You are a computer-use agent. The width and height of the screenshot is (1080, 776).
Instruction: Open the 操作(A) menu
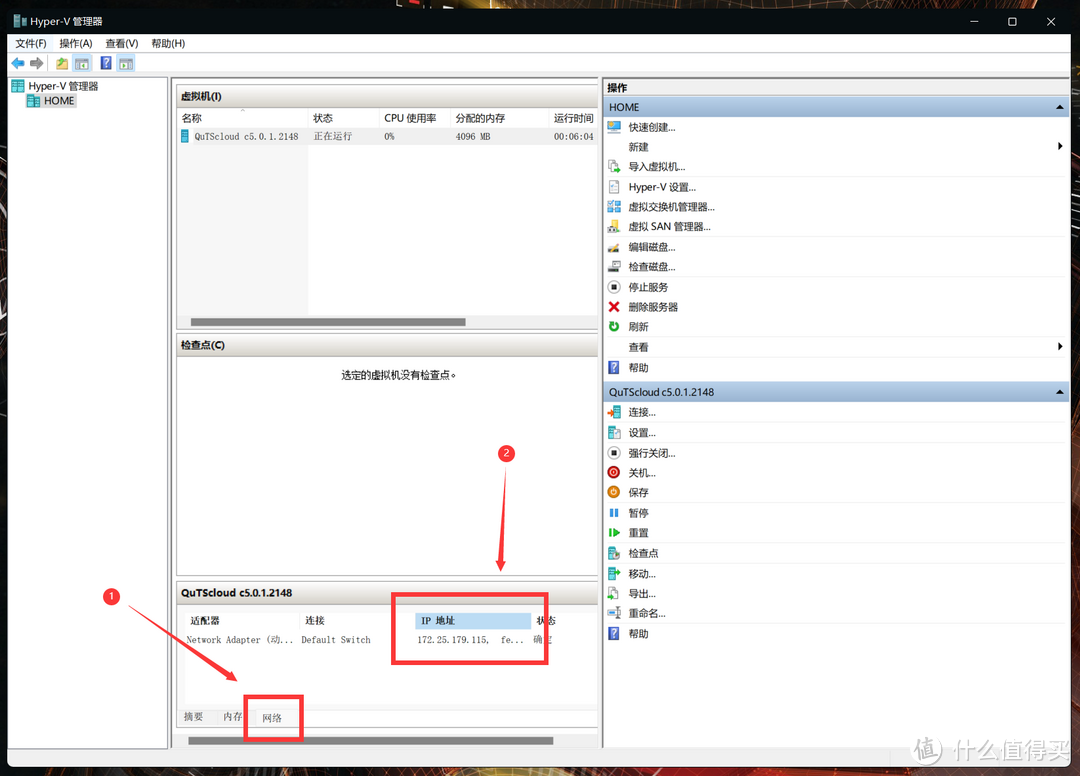pos(76,43)
